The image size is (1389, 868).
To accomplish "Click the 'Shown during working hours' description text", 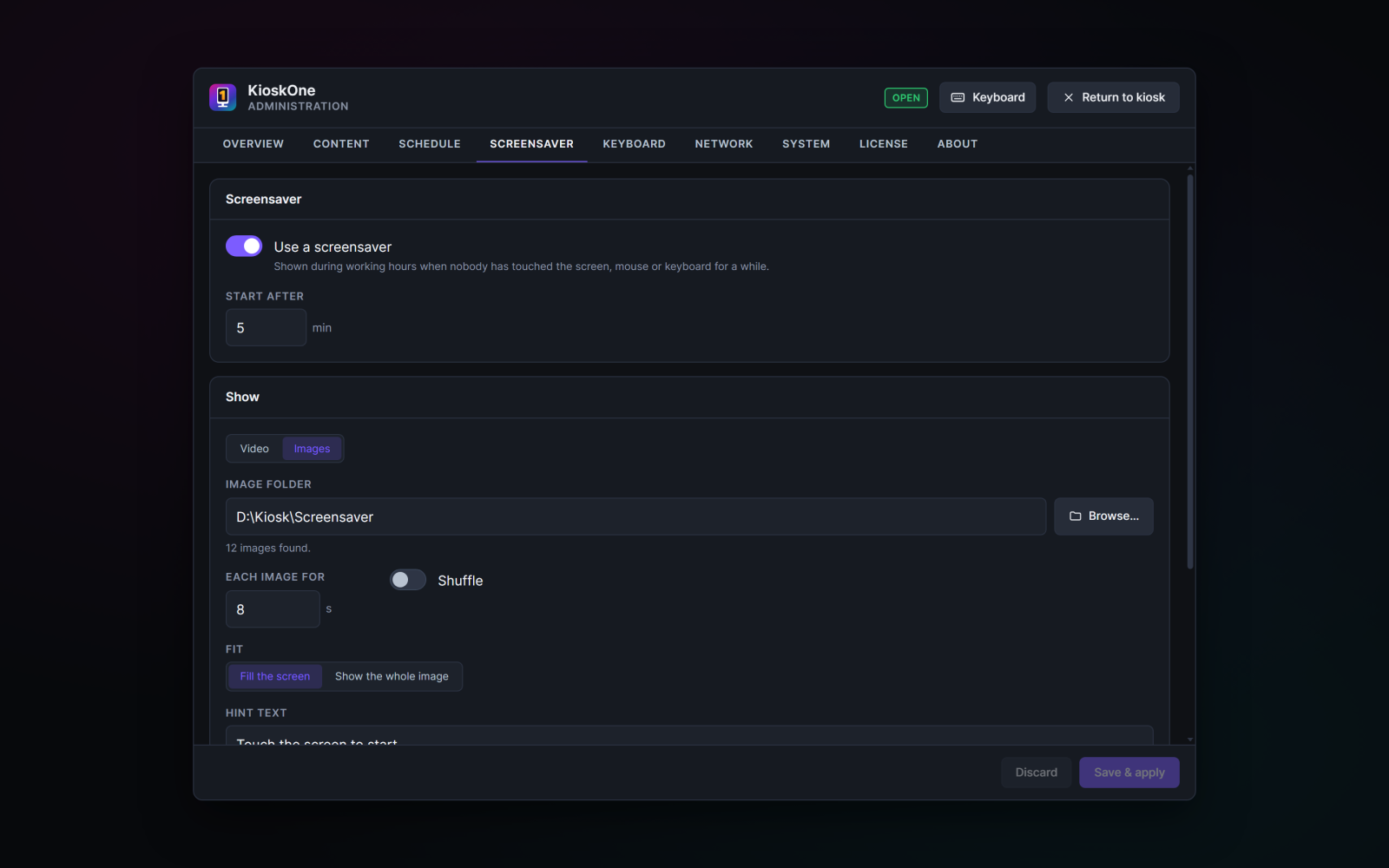I will pyautogui.click(x=522, y=266).
